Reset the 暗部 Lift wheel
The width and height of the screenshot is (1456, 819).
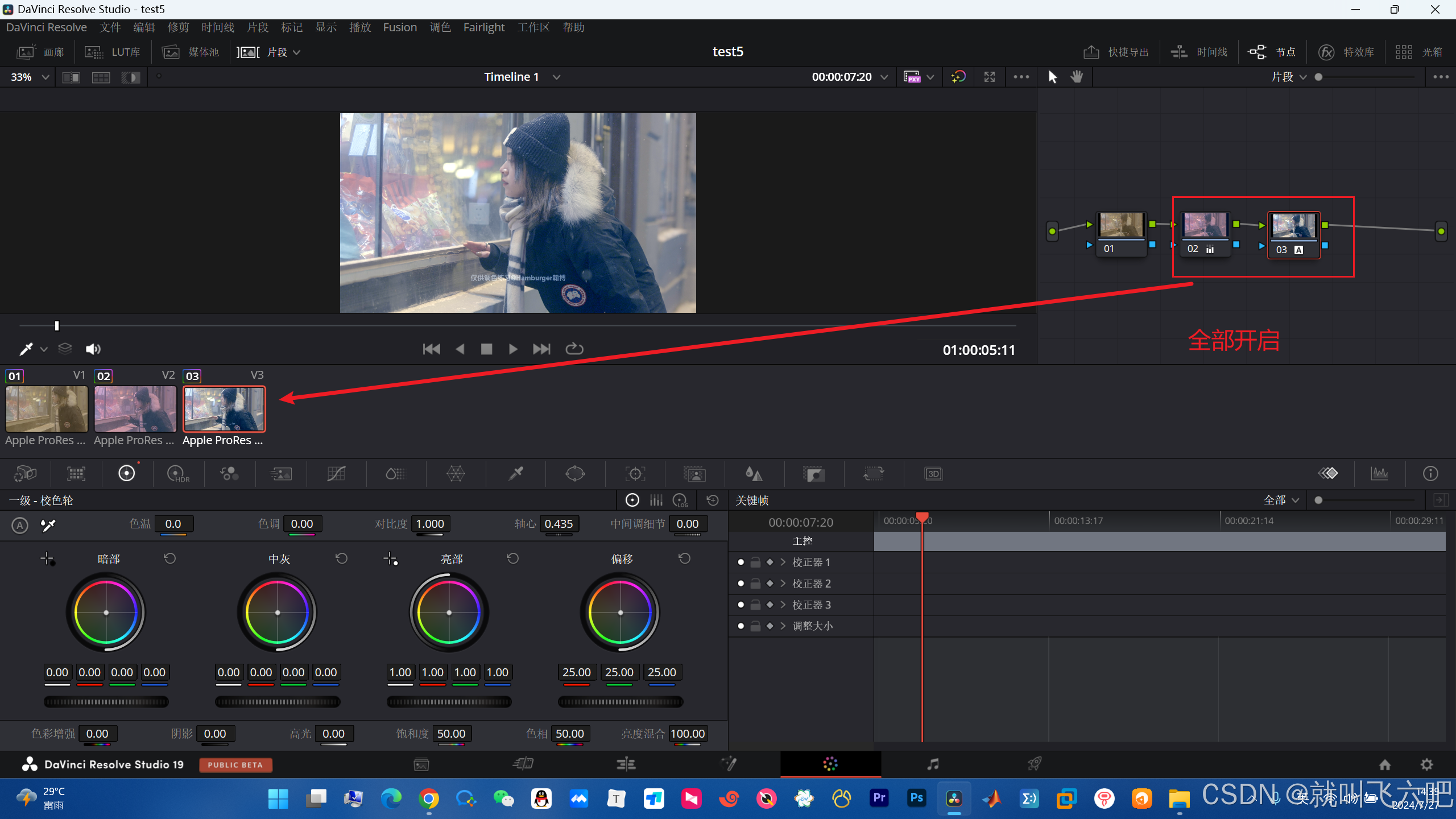169,559
